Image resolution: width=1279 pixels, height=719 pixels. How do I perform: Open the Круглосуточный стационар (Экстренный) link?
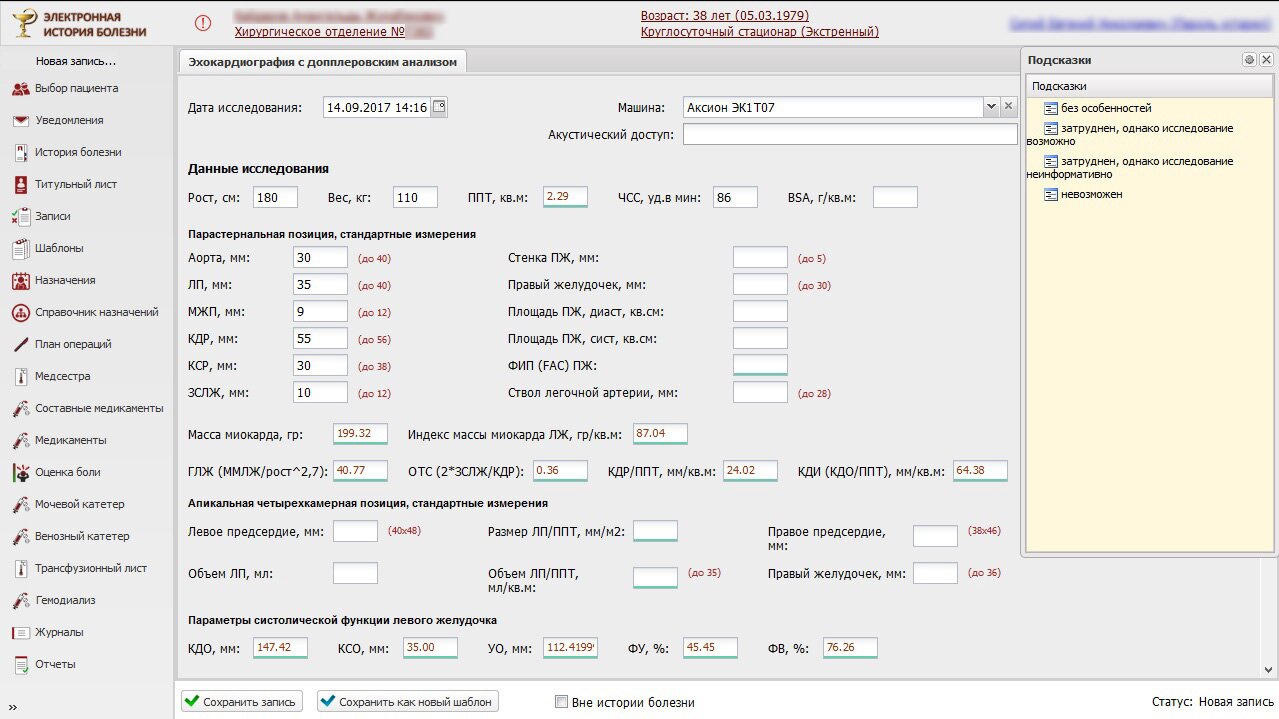760,32
